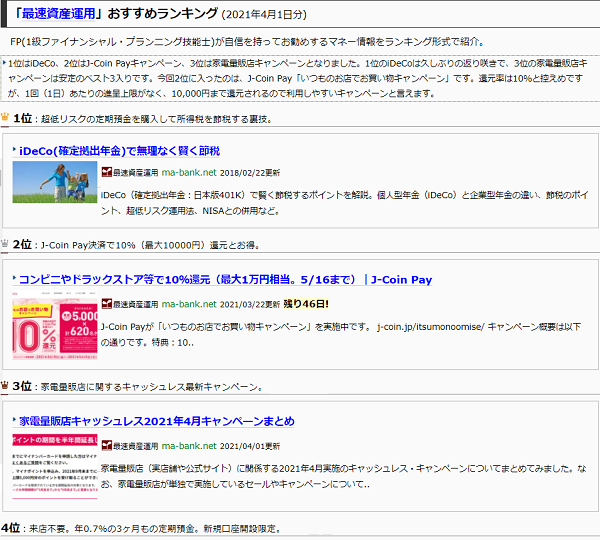Click the 家電量販店 campaign thumbnail image
Viewport: 600px width, 540px height.
[x=55, y=467]
